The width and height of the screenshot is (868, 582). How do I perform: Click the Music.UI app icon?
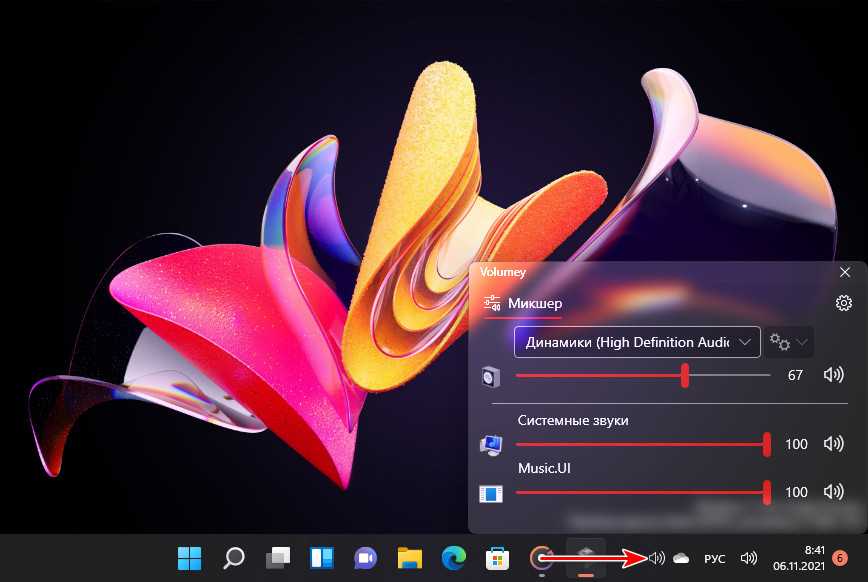tap(490, 493)
